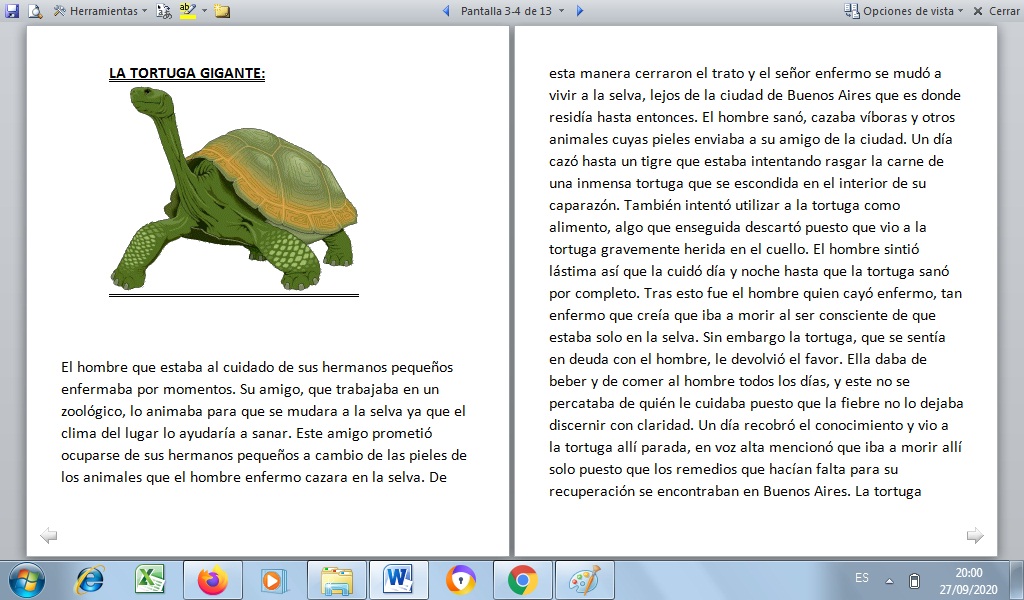Screen dimensions: 1024x600
Task: Turn to previous page with bottom-left arrow
Action: [x=48, y=536]
